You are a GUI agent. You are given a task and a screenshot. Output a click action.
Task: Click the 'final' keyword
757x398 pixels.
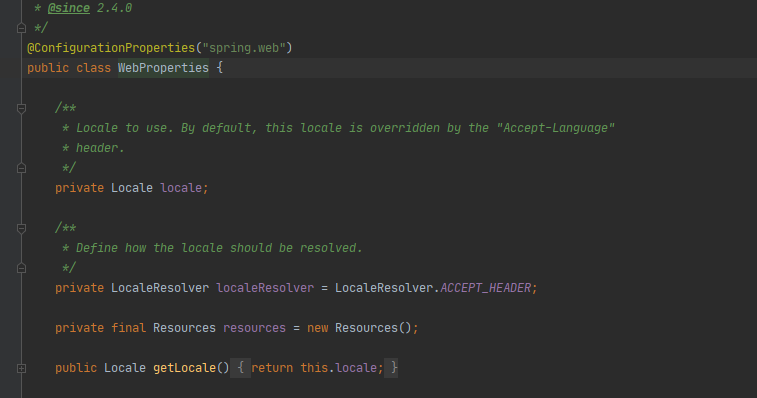coord(128,328)
